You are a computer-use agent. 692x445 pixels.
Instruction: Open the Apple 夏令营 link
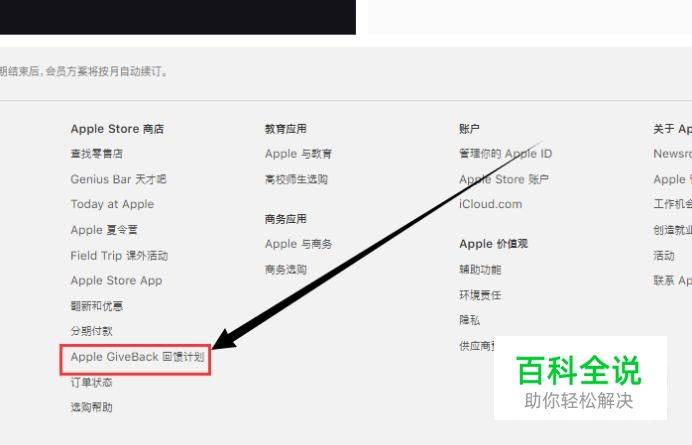click(x=104, y=230)
